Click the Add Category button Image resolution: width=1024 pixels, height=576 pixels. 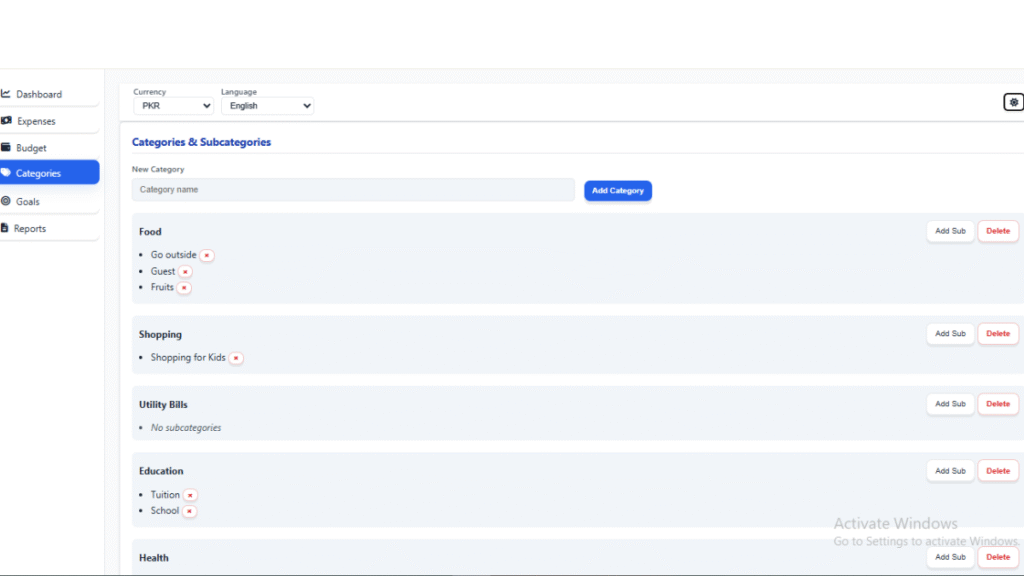[x=617, y=190]
